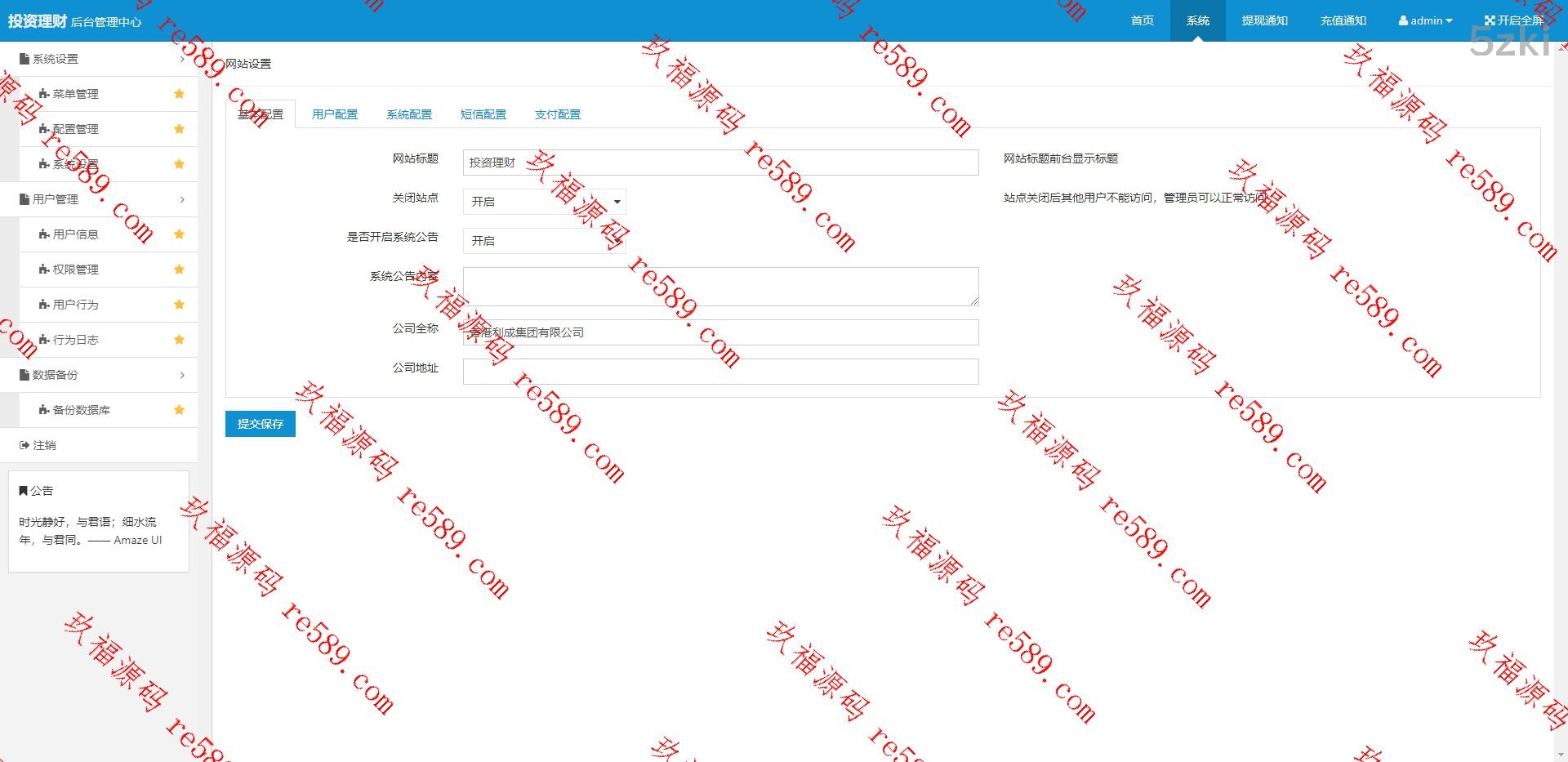The width and height of the screenshot is (1568, 762).
Task: Switch to the 用户配置 tab
Action: (x=335, y=114)
